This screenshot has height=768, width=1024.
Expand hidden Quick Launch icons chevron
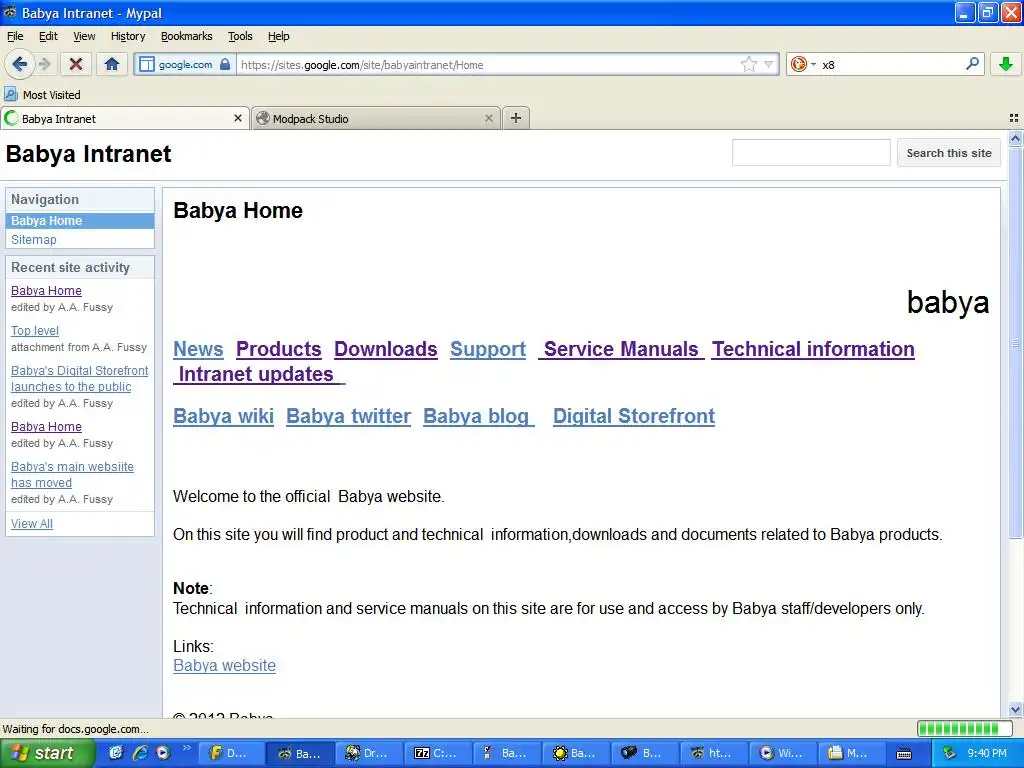pyautogui.click(x=186, y=748)
